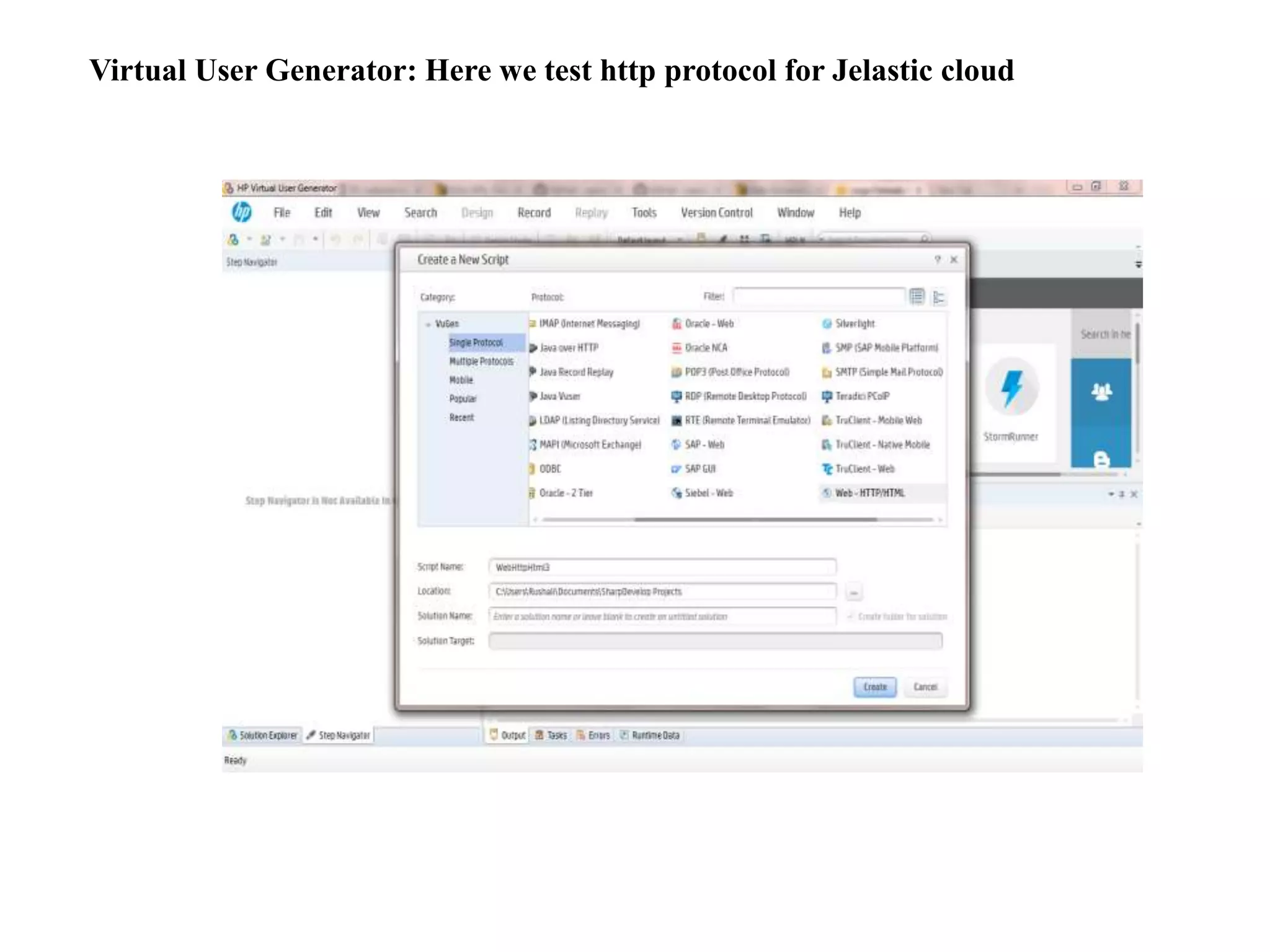This screenshot has width=1270, height=952.
Task: Open pane options arrow in lower background panel
Action: (x=1111, y=494)
